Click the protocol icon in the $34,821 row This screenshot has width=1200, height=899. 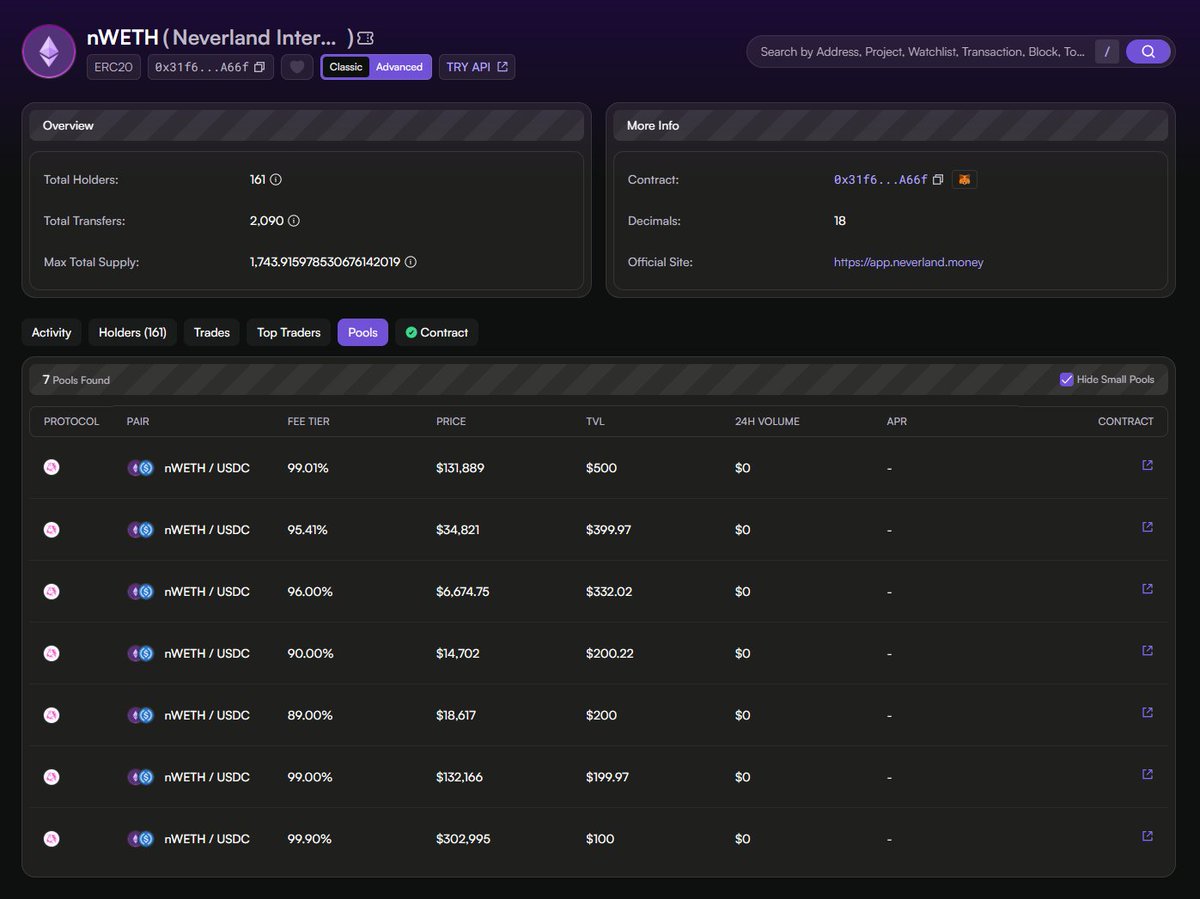52,529
